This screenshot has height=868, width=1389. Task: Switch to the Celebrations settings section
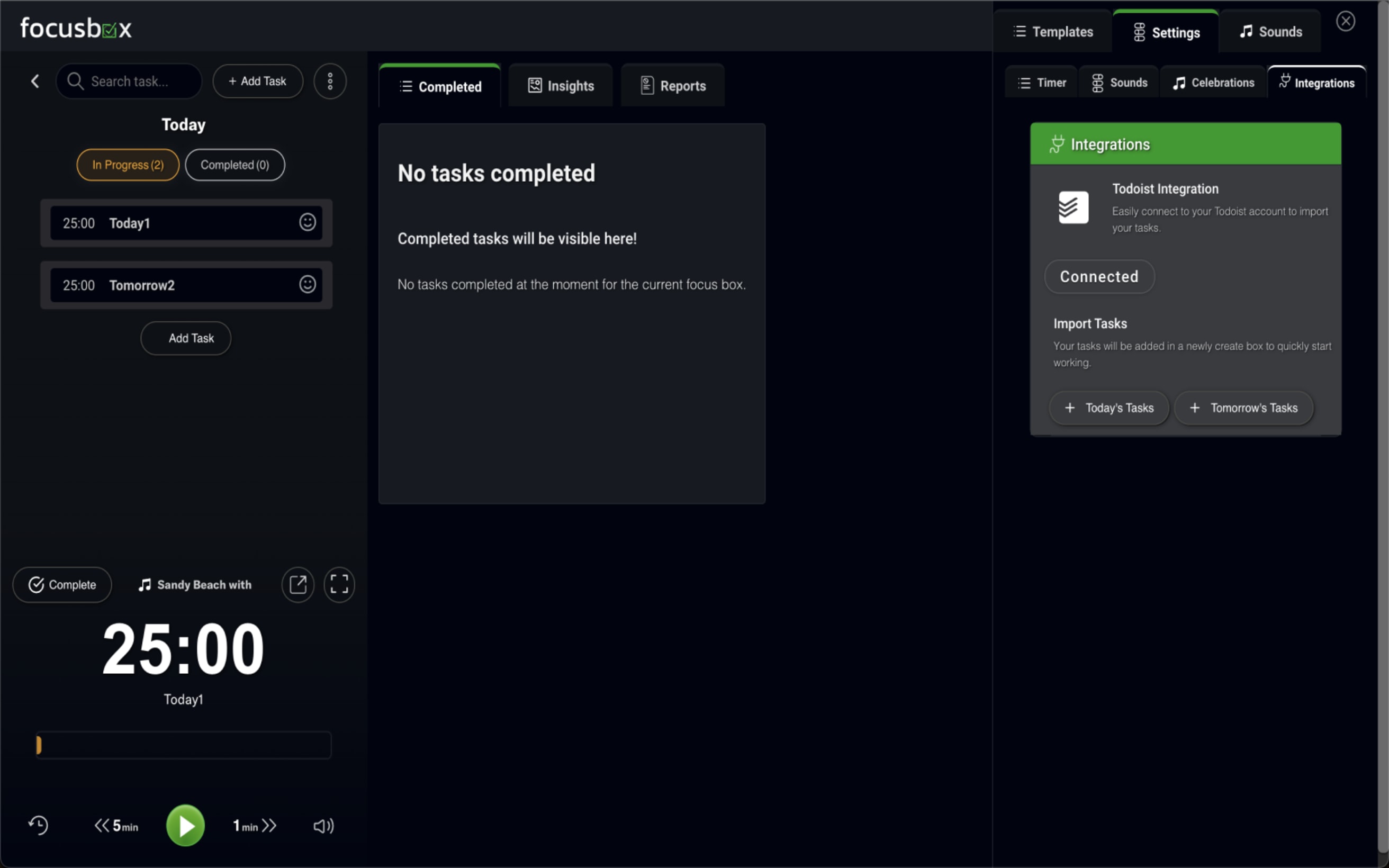pyautogui.click(x=1212, y=82)
